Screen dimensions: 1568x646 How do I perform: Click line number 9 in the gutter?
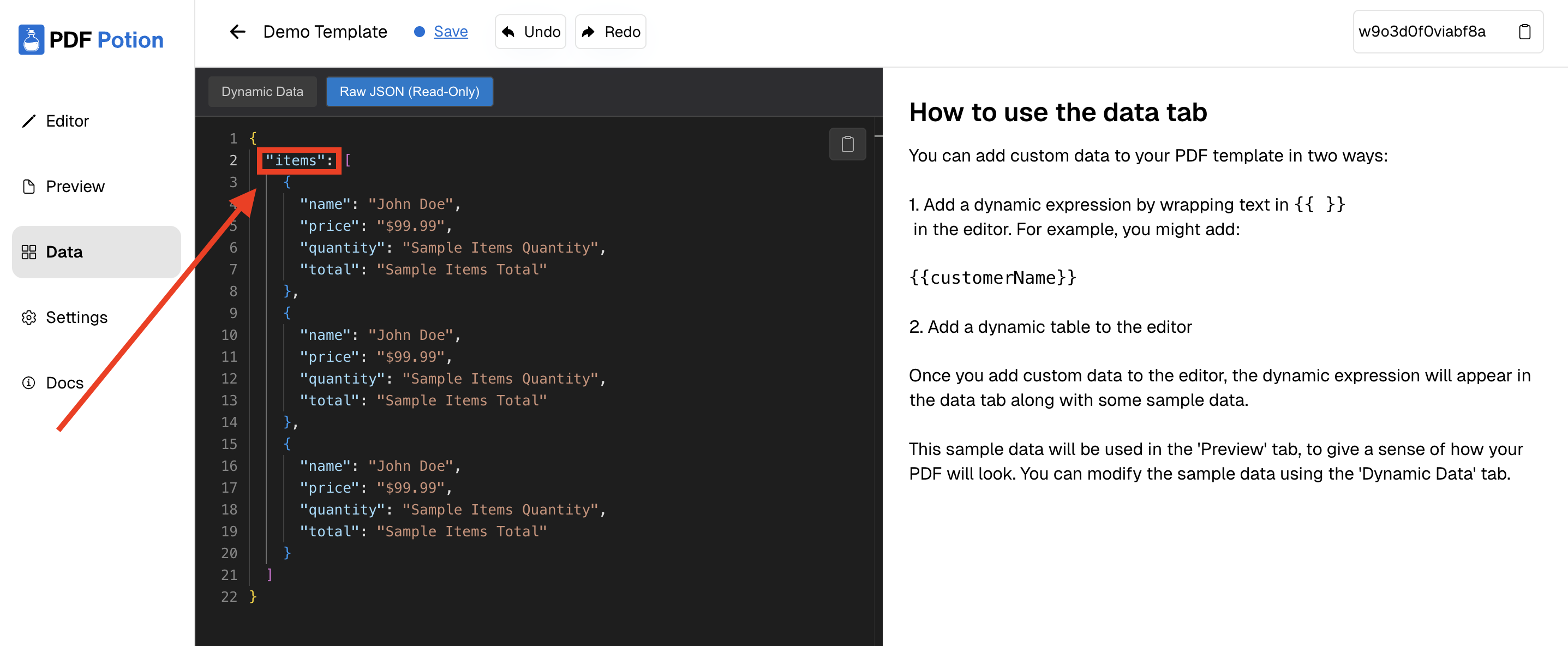tap(233, 313)
